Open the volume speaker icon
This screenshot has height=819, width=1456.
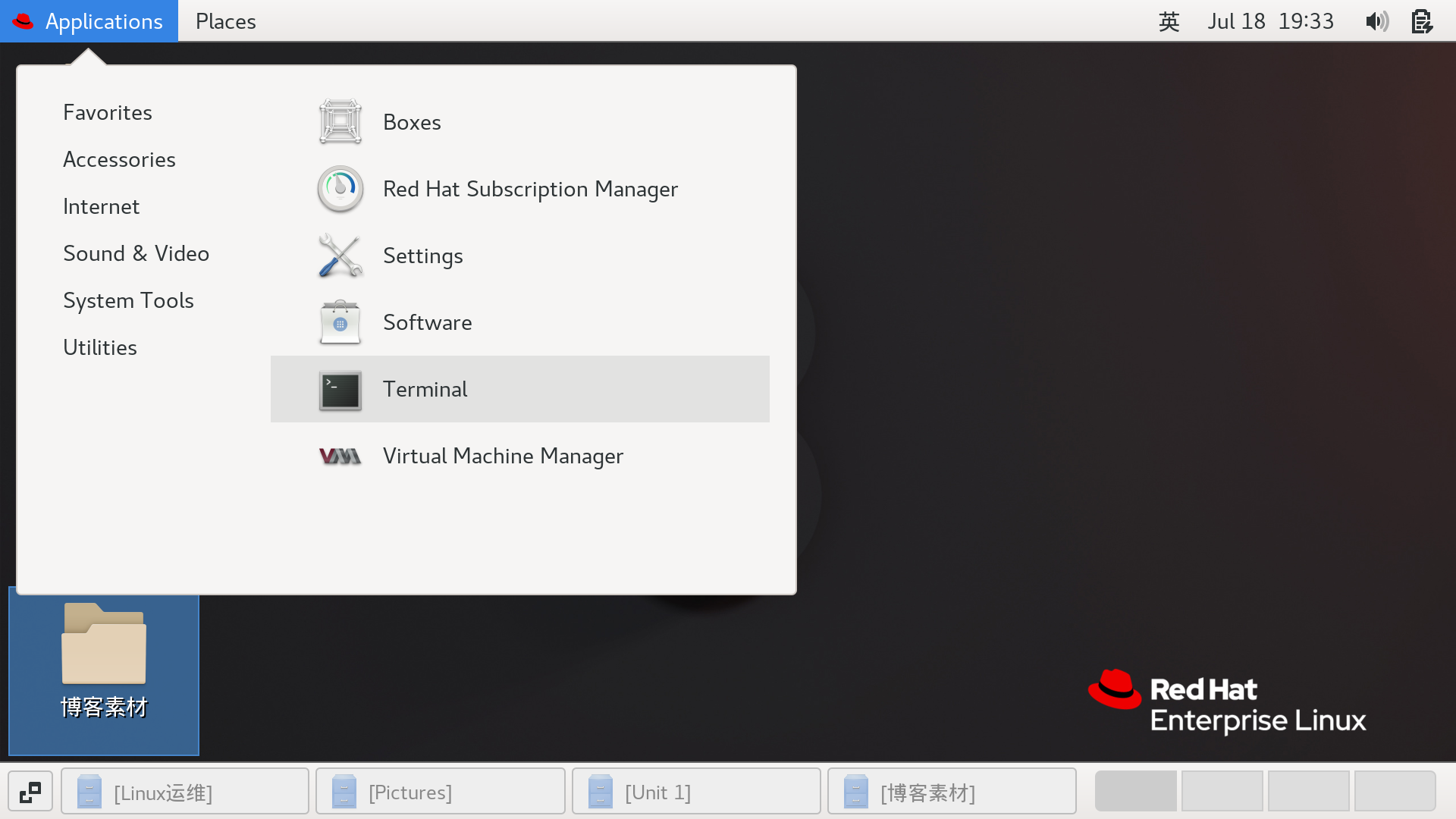(x=1377, y=21)
